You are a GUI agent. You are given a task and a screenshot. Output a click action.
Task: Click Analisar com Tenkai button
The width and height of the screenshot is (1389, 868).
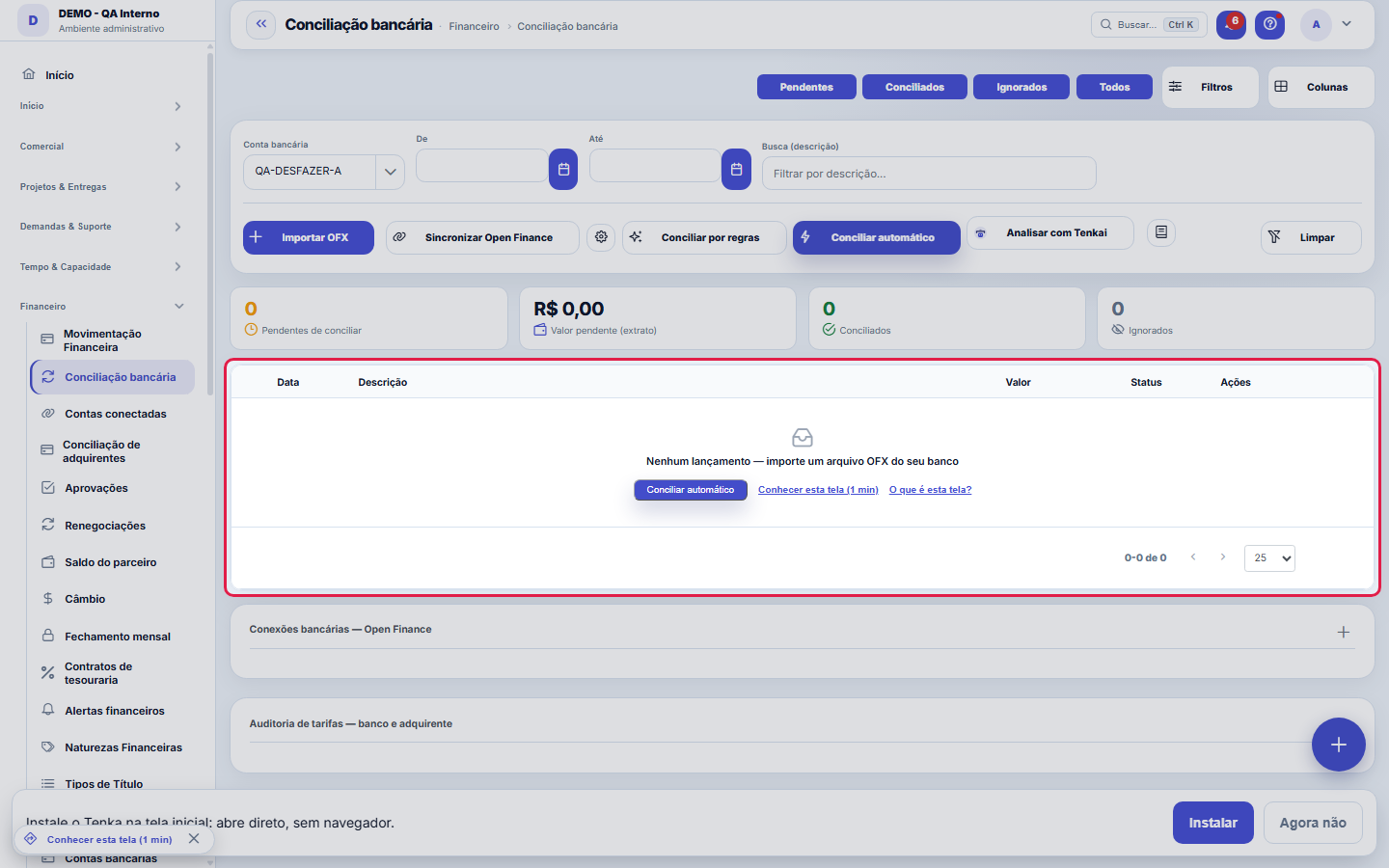1050,232
